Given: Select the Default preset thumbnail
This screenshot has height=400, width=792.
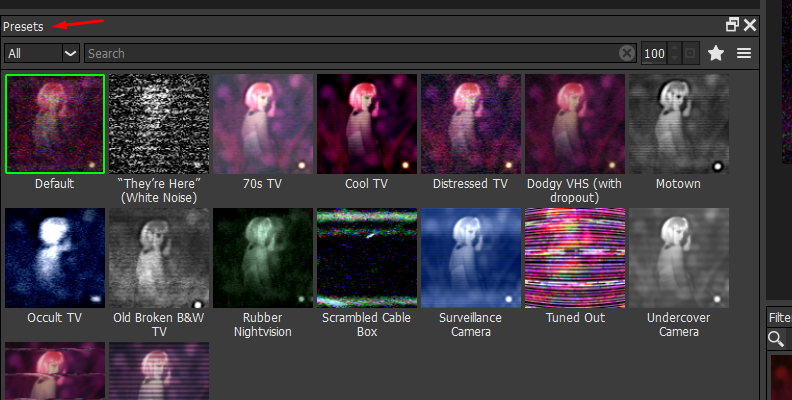Looking at the screenshot, I should (55, 124).
